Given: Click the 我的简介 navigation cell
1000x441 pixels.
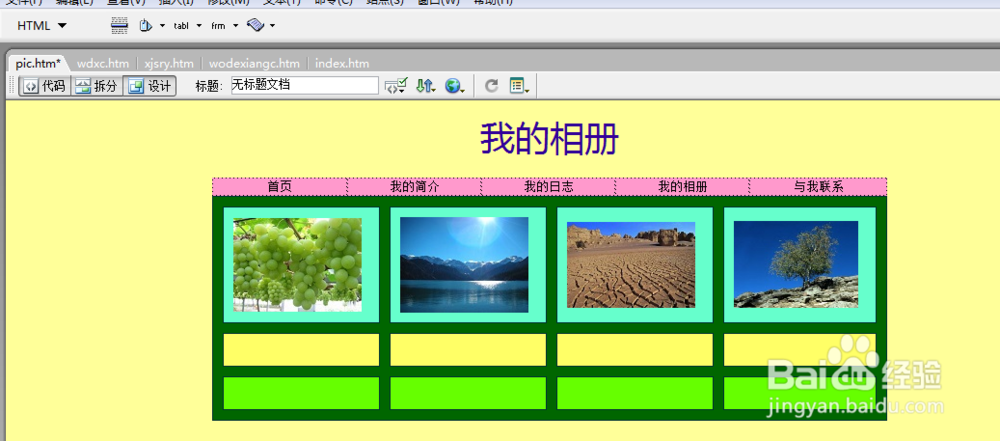Looking at the screenshot, I should pos(415,187).
